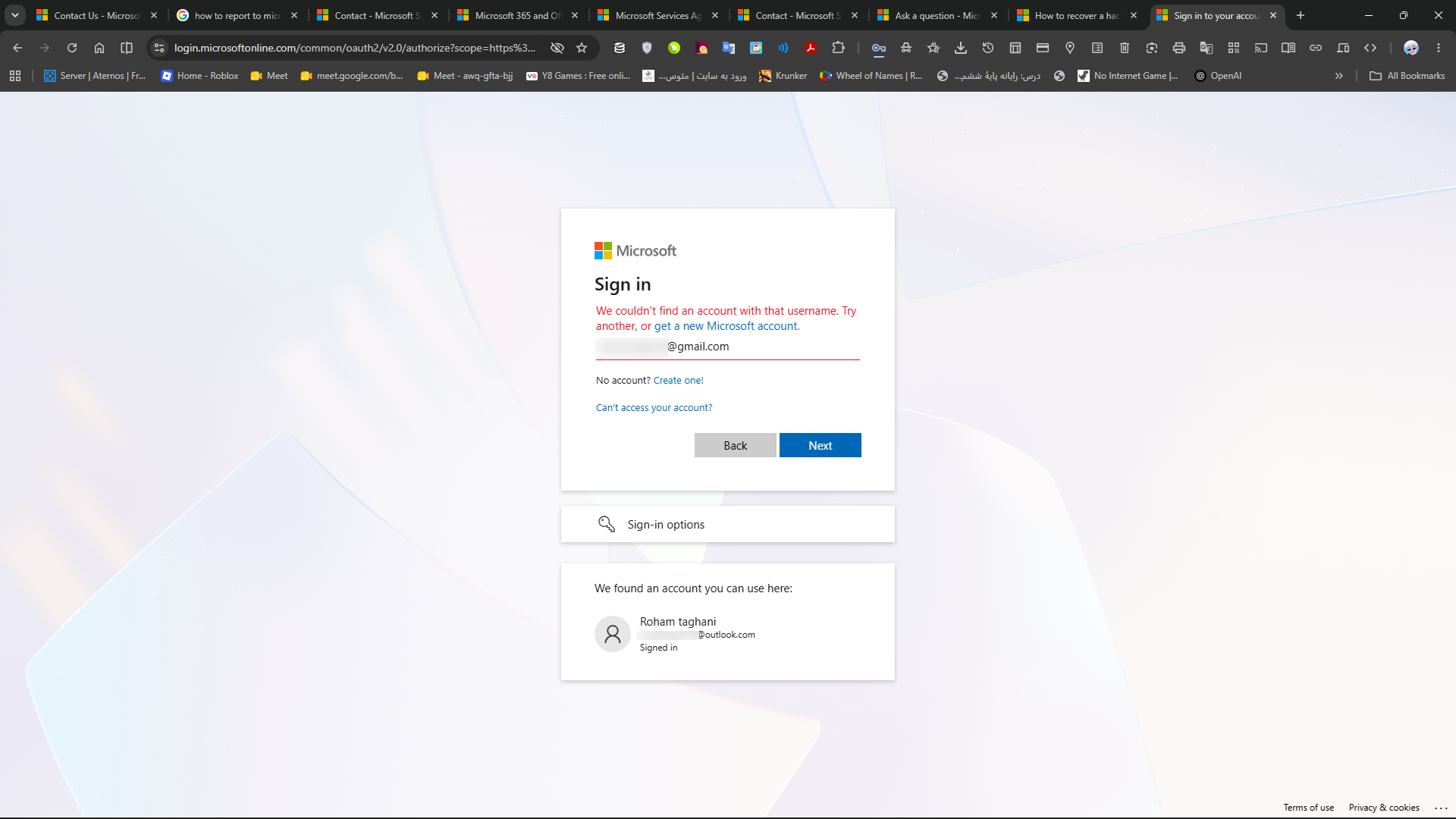Select the Roham taghani signed-in account

coord(728,634)
